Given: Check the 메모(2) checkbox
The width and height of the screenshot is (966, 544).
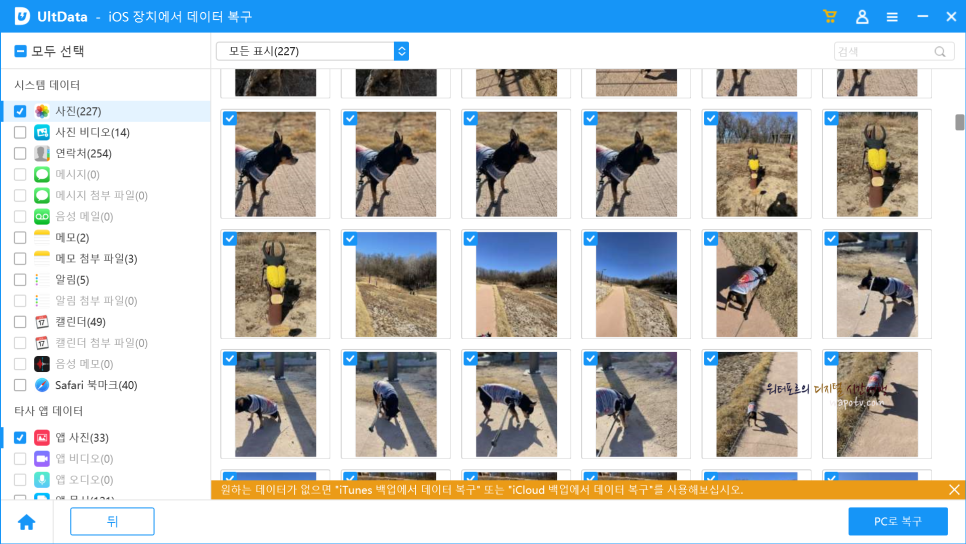Looking at the screenshot, I should pos(20,238).
